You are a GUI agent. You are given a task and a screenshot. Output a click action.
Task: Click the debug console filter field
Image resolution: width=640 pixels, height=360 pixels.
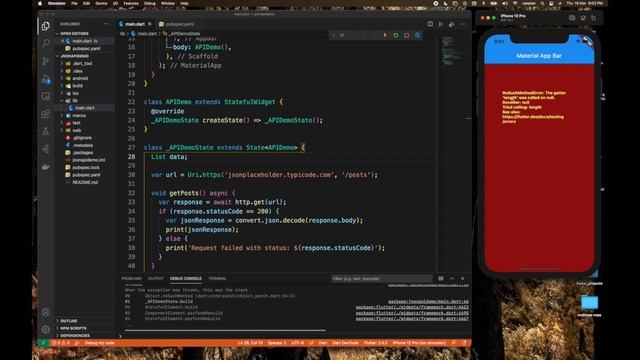(382, 278)
